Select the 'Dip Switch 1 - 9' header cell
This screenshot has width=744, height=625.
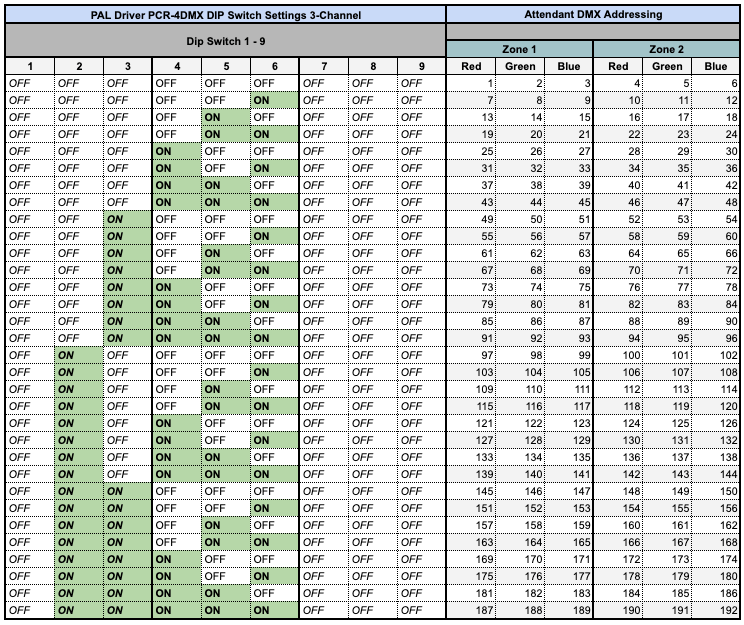226,41
